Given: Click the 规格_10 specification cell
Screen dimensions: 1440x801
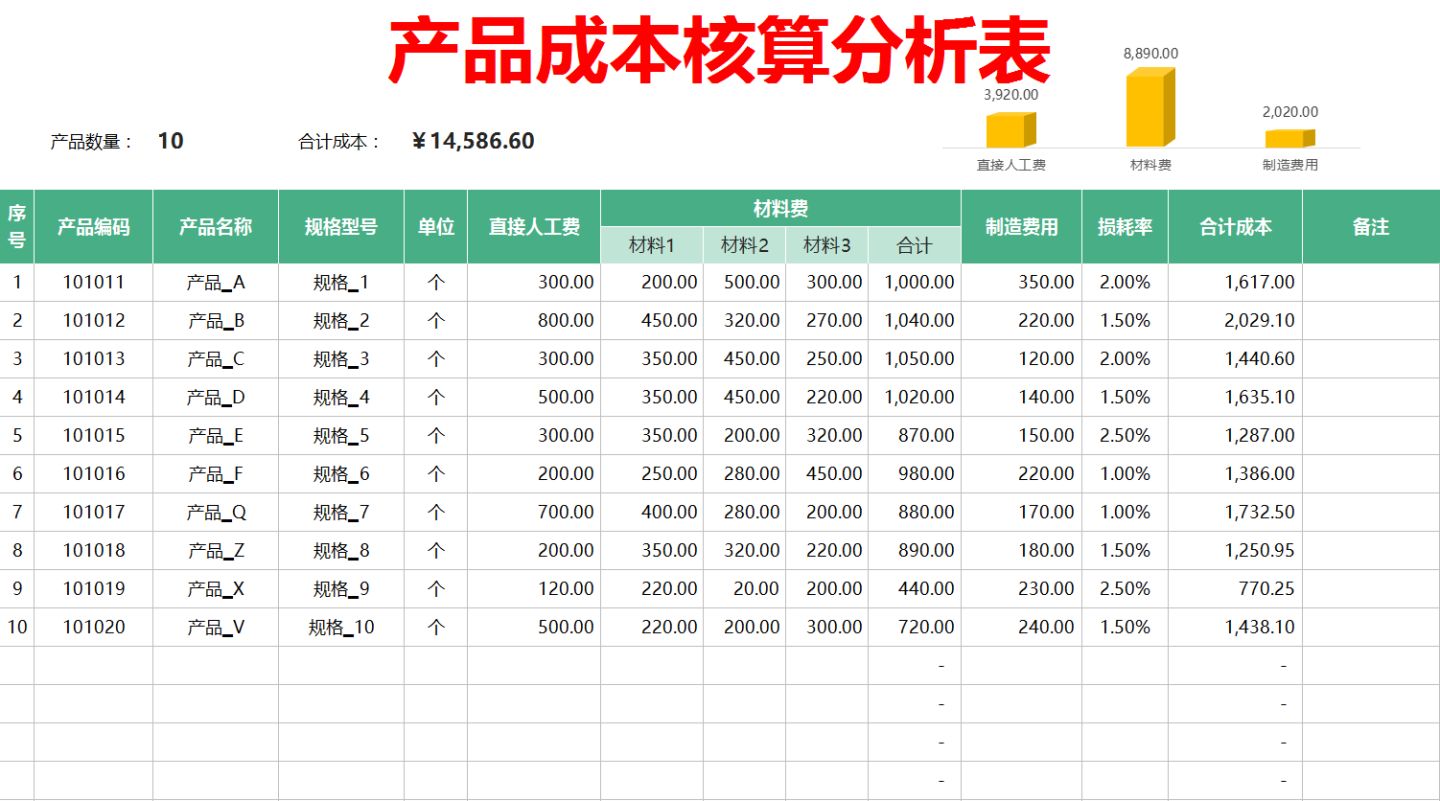Looking at the screenshot, I should click(x=342, y=627).
